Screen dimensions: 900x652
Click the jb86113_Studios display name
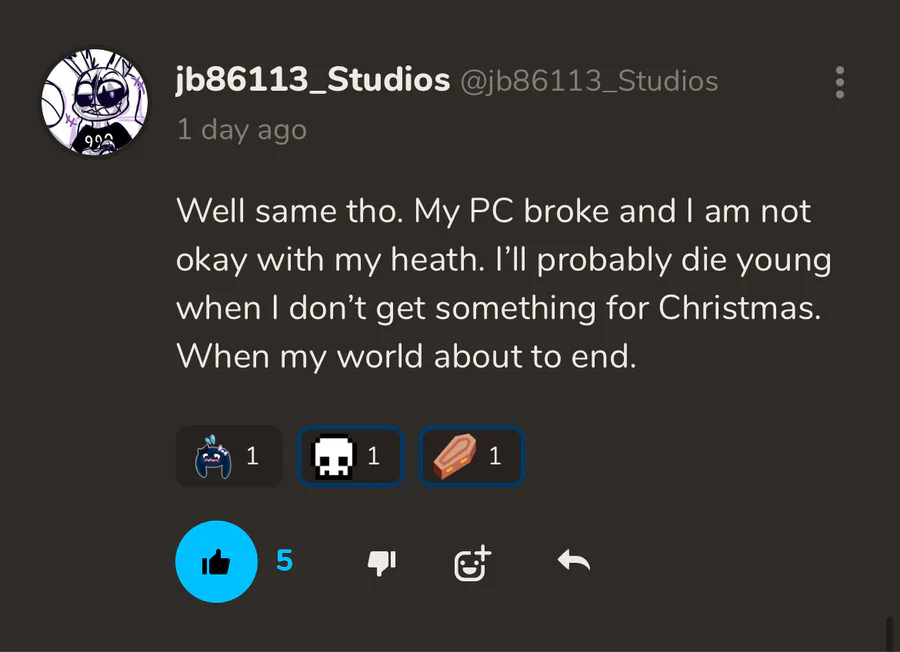[313, 81]
